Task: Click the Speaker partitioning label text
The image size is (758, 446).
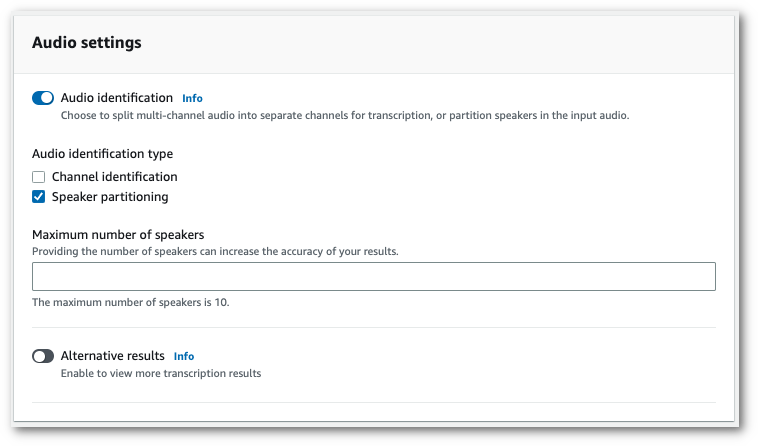Action: pos(110,197)
